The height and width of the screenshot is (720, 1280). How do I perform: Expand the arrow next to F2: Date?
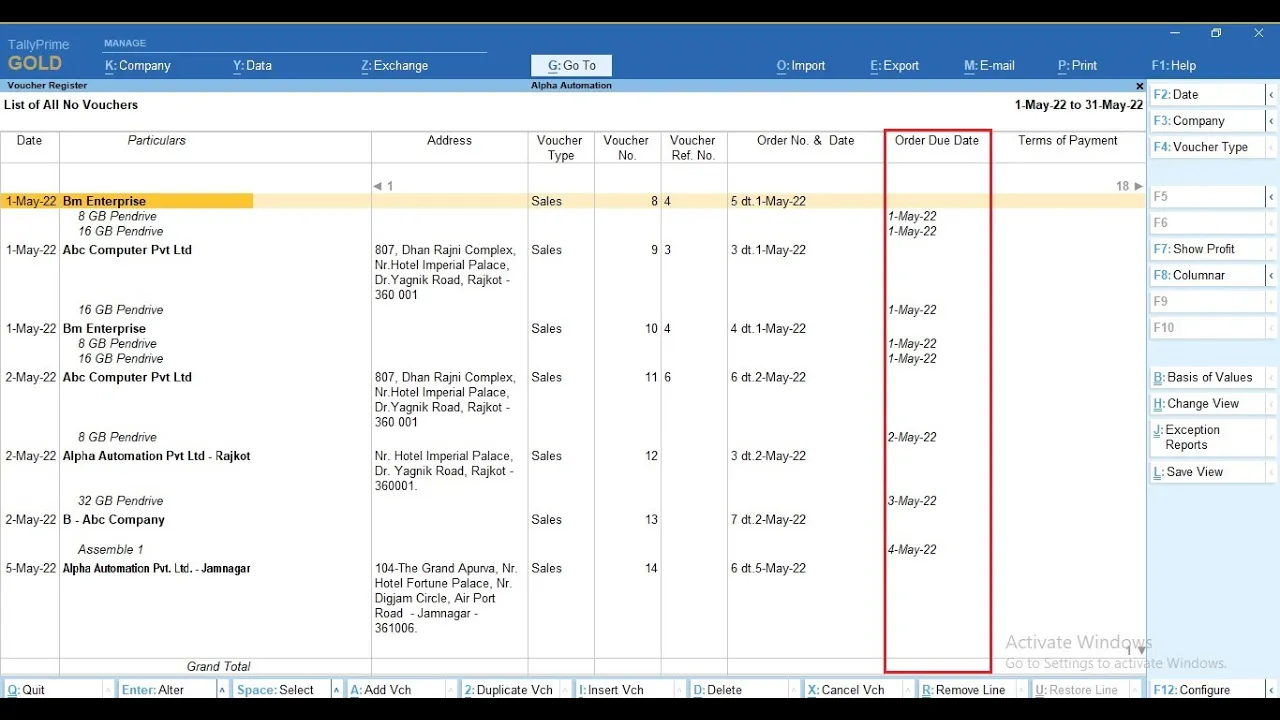(1271, 95)
